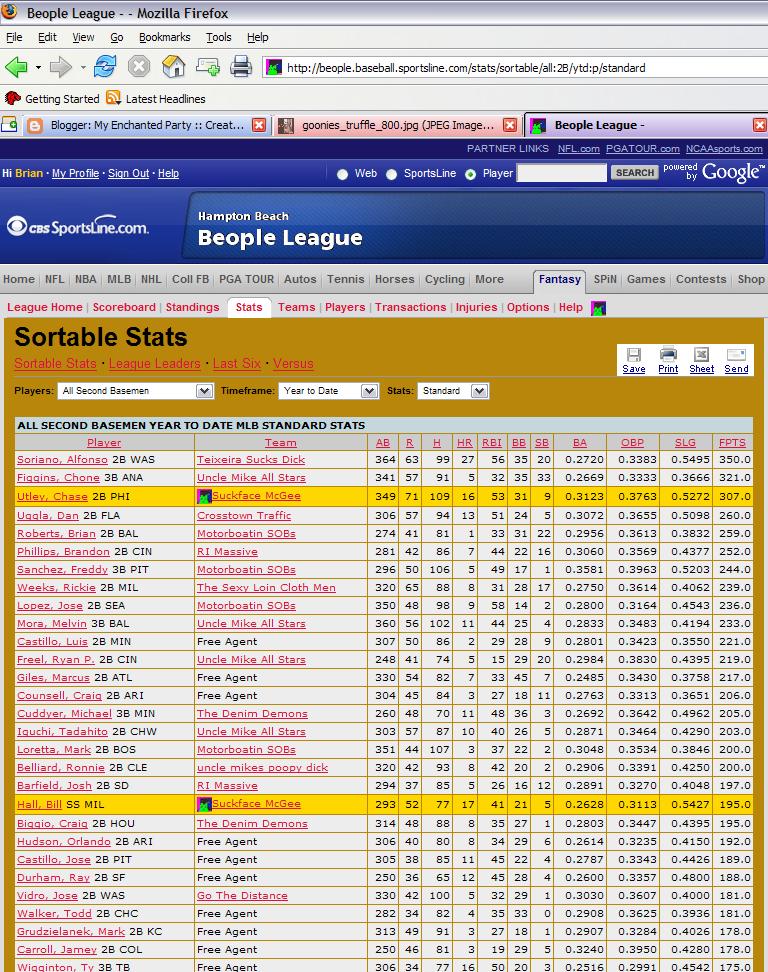Open the Transactions league tab

[x=410, y=307]
